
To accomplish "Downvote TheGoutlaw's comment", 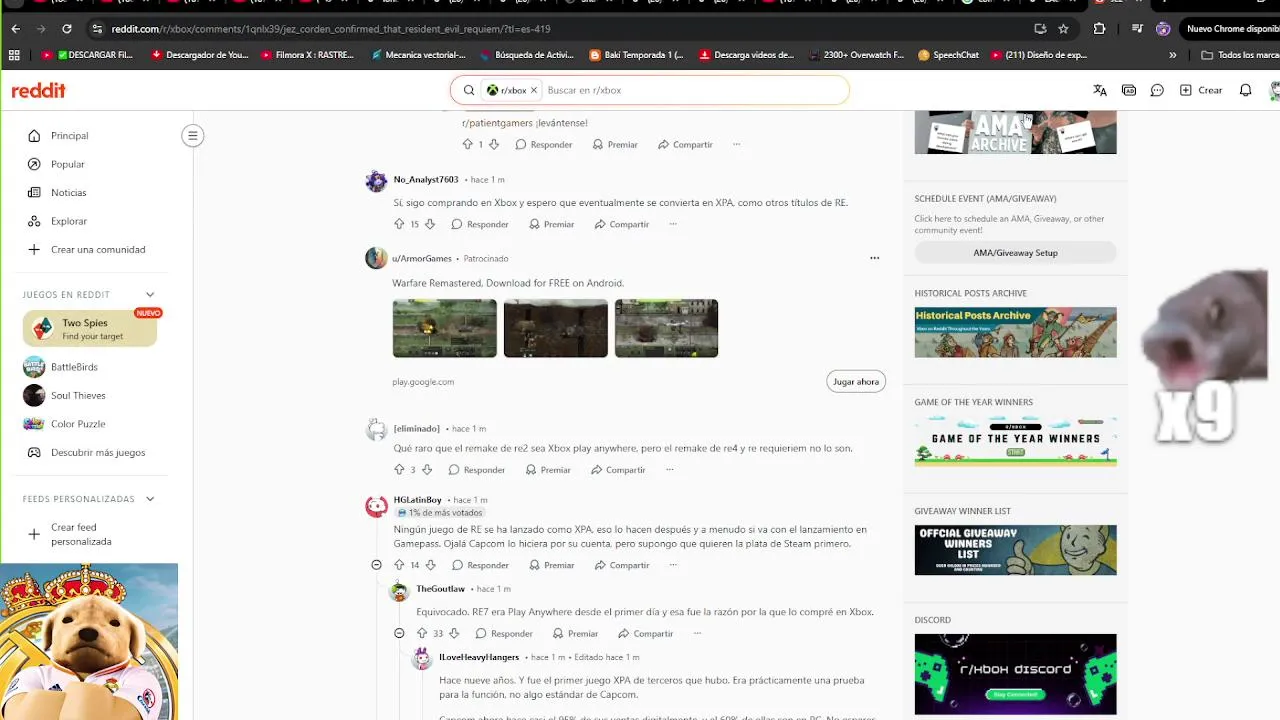I will [454, 633].
